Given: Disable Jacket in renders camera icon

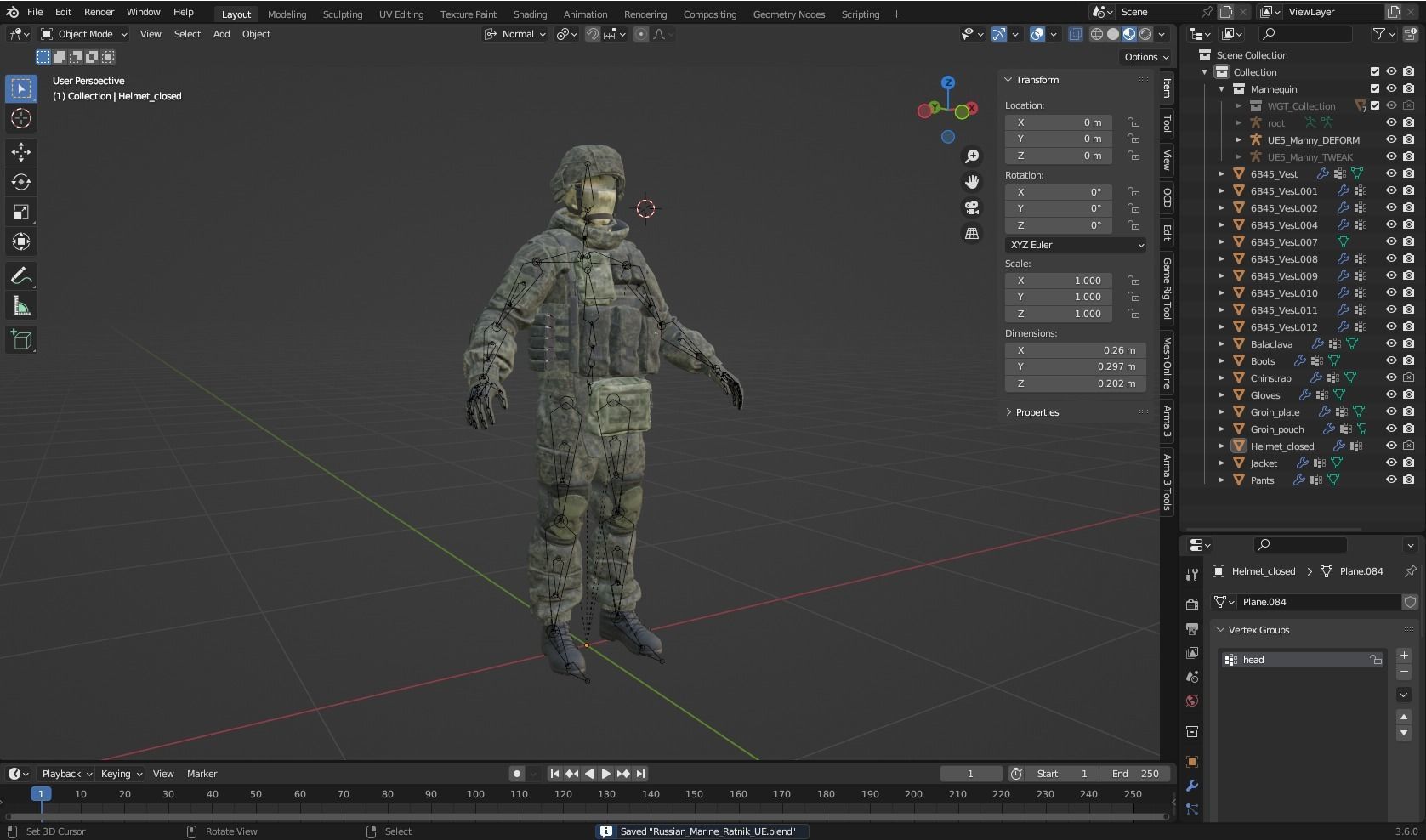Looking at the screenshot, I should click(x=1409, y=463).
